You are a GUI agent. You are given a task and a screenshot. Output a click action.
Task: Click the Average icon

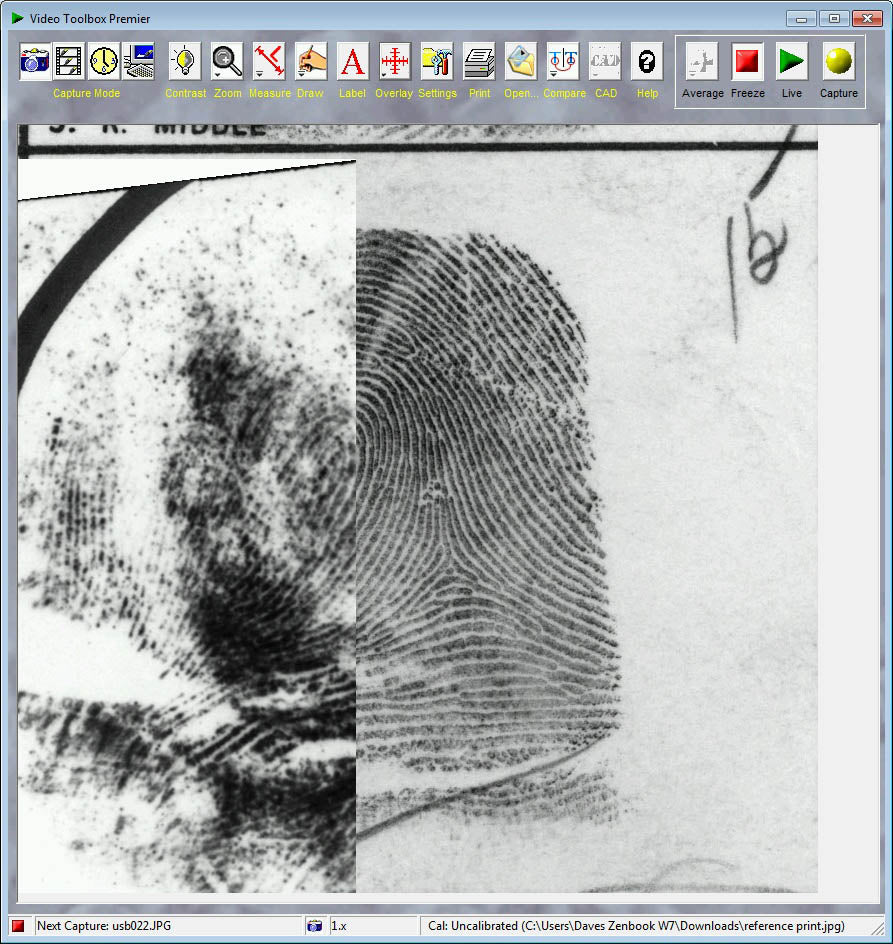pyautogui.click(x=702, y=62)
